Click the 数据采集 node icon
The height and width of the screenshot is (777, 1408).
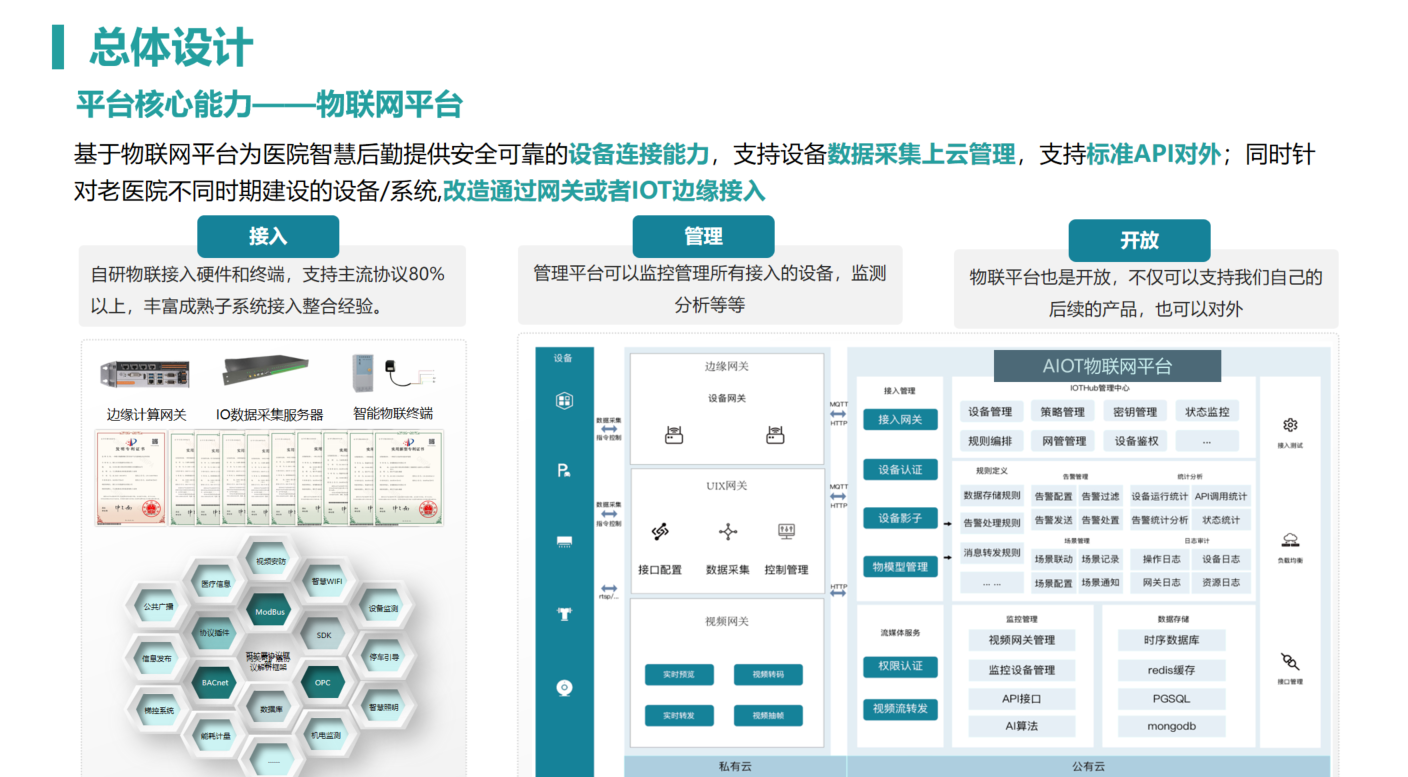point(727,532)
